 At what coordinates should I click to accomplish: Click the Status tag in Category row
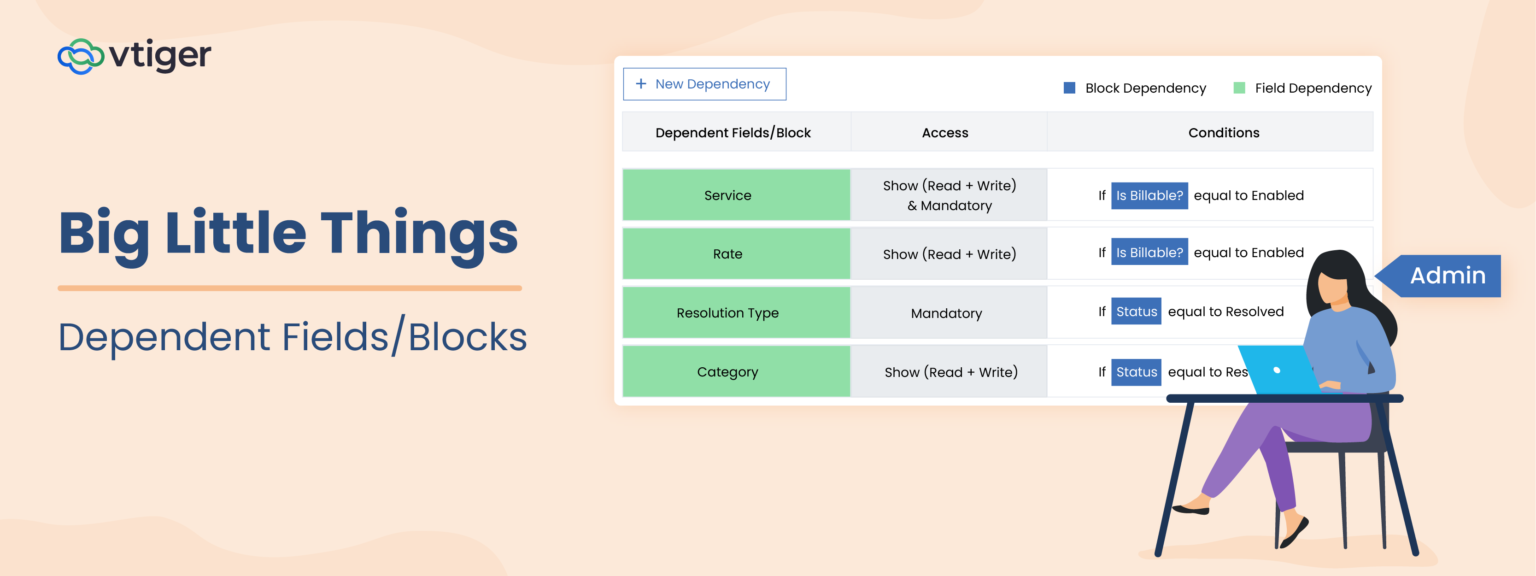(x=1136, y=372)
